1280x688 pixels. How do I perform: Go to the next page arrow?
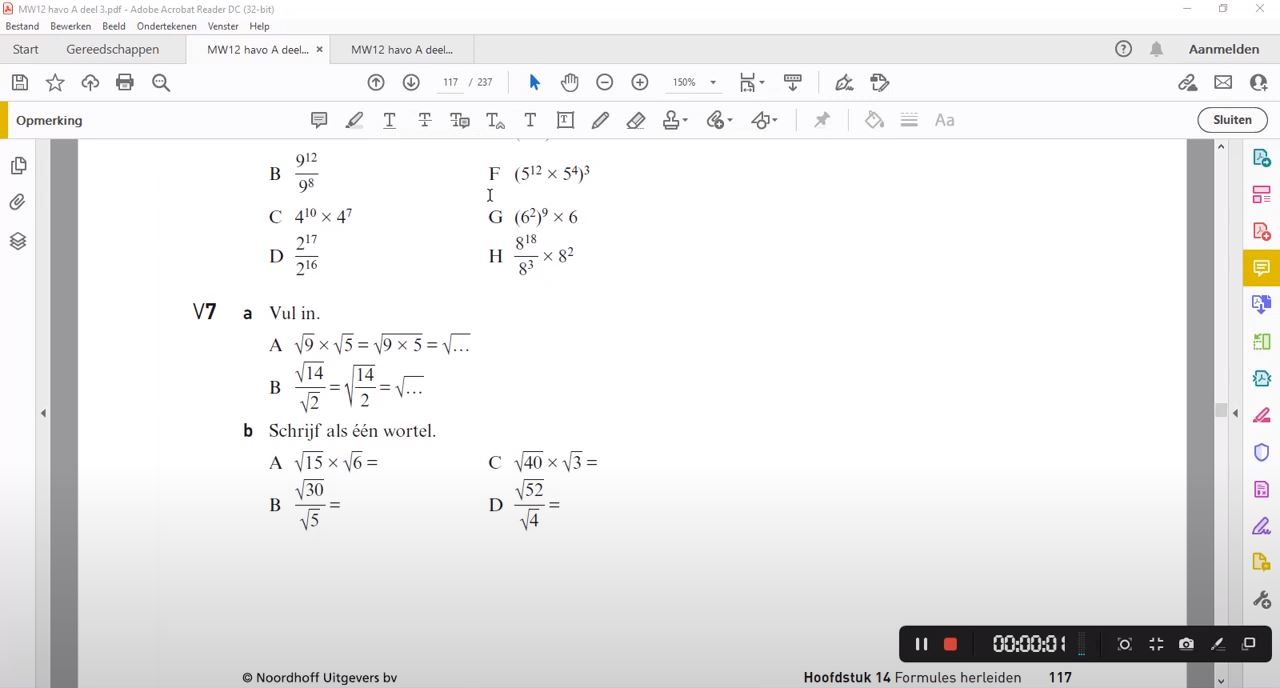(411, 82)
